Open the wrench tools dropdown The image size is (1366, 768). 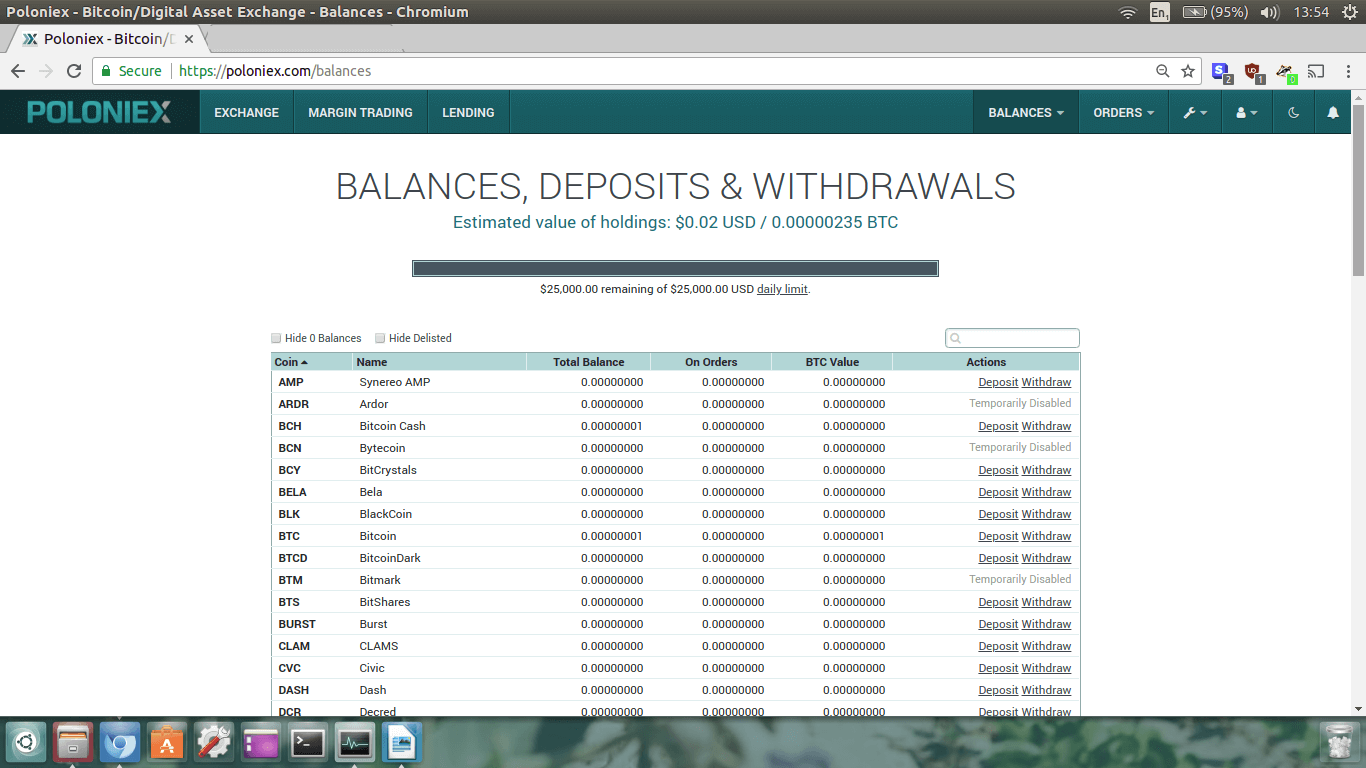pyautogui.click(x=1195, y=112)
